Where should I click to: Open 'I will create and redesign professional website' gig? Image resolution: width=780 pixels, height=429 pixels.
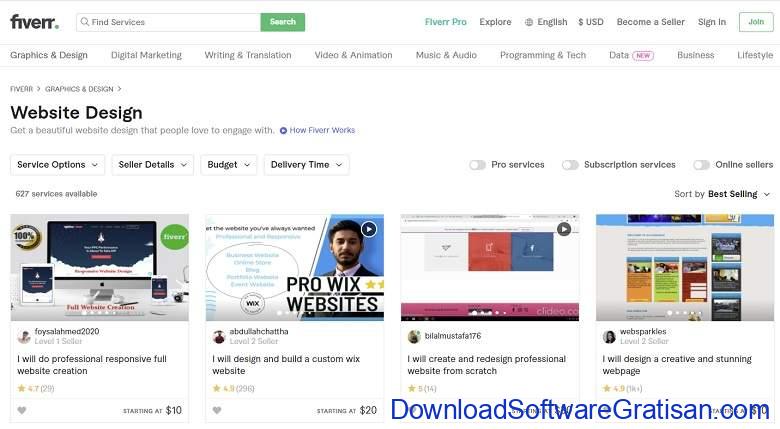(x=487, y=365)
